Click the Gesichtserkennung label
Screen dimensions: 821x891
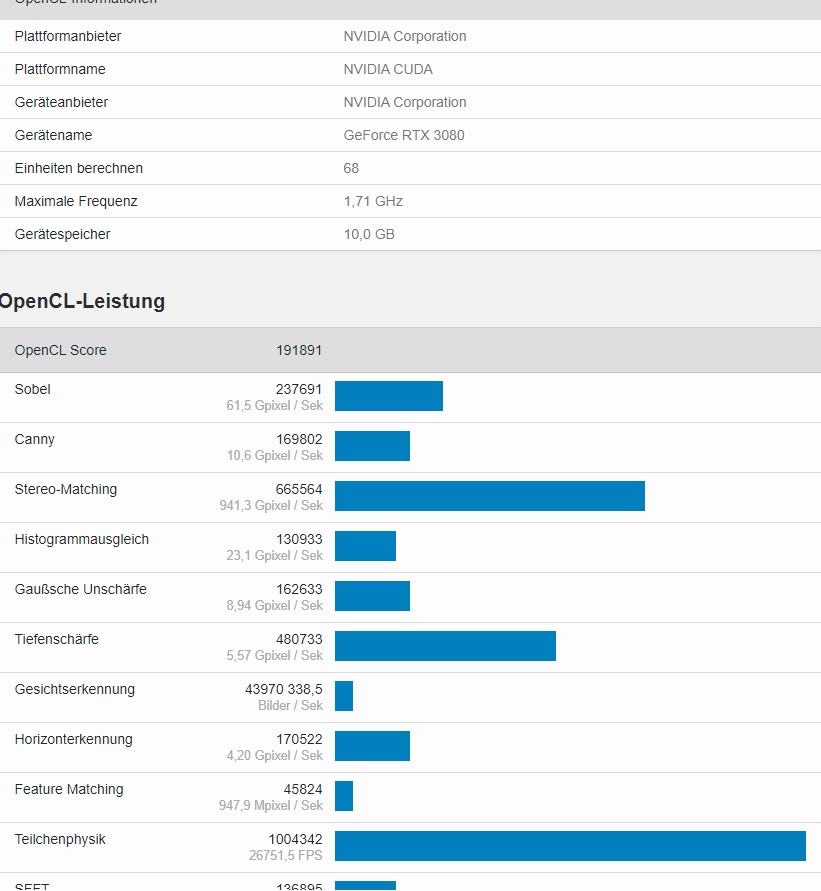(x=75, y=689)
